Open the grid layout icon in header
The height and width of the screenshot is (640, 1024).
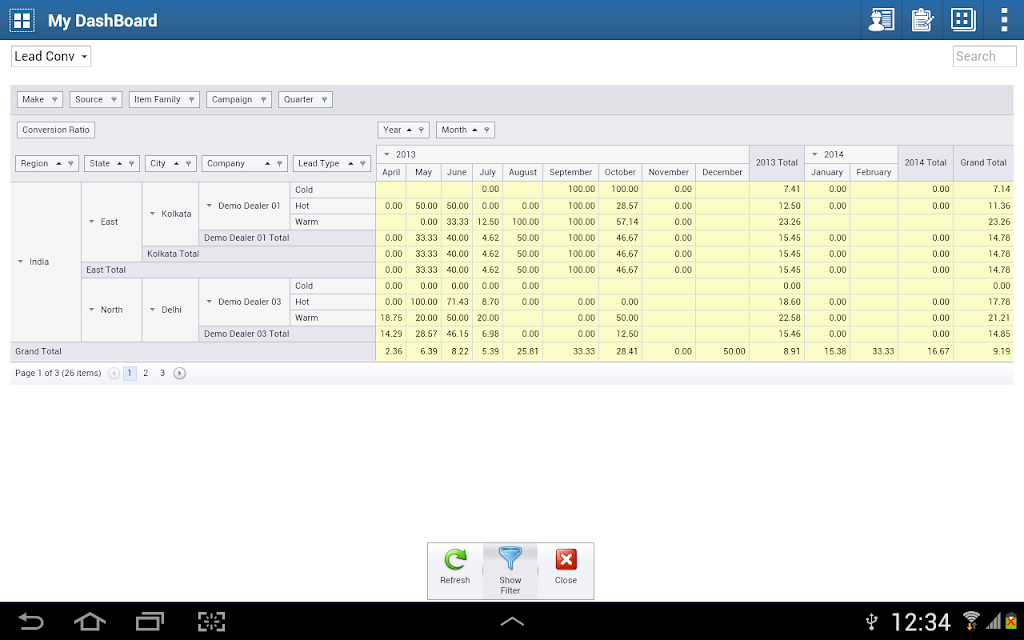(x=963, y=20)
